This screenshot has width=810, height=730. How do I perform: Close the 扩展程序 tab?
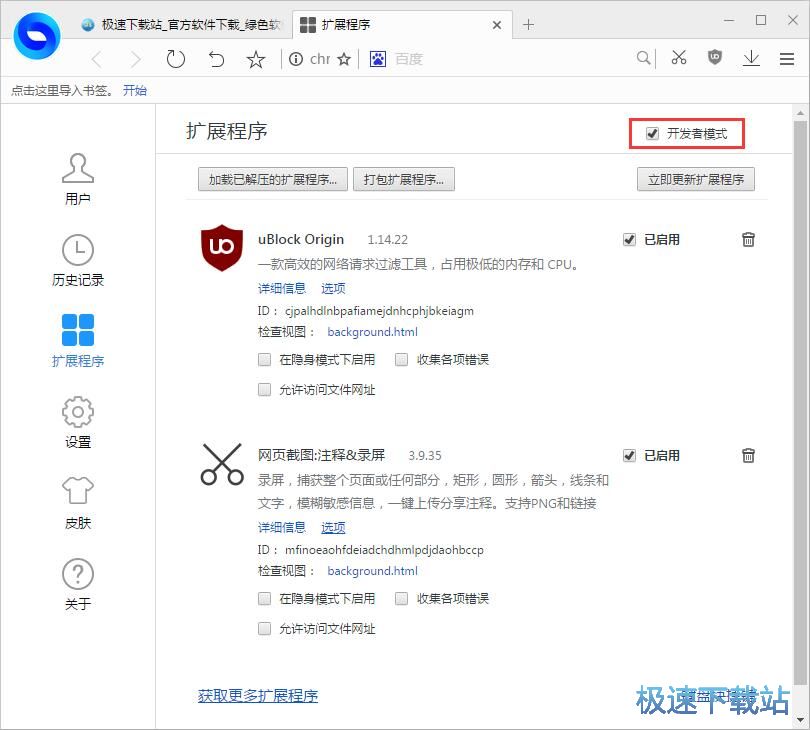pyautogui.click(x=496, y=25)
